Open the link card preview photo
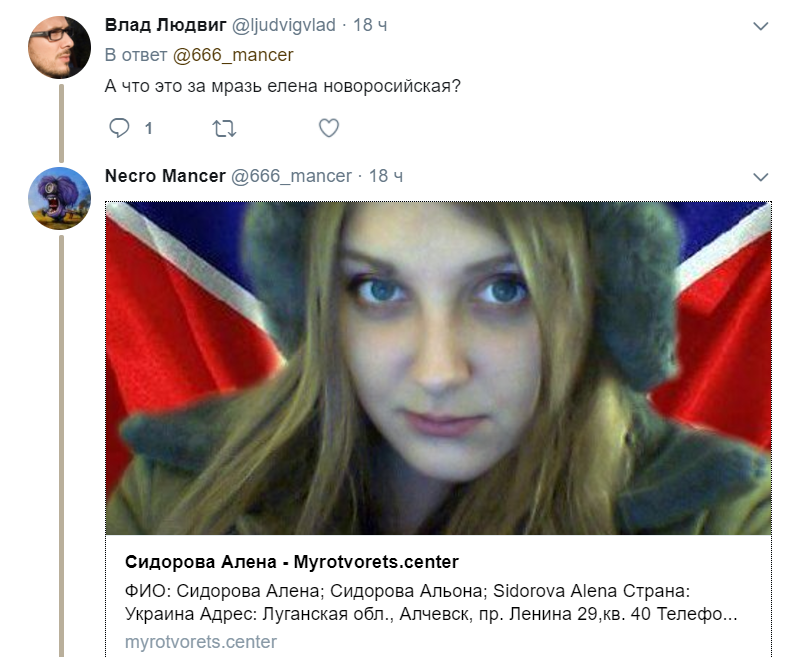 pos(438,368)
